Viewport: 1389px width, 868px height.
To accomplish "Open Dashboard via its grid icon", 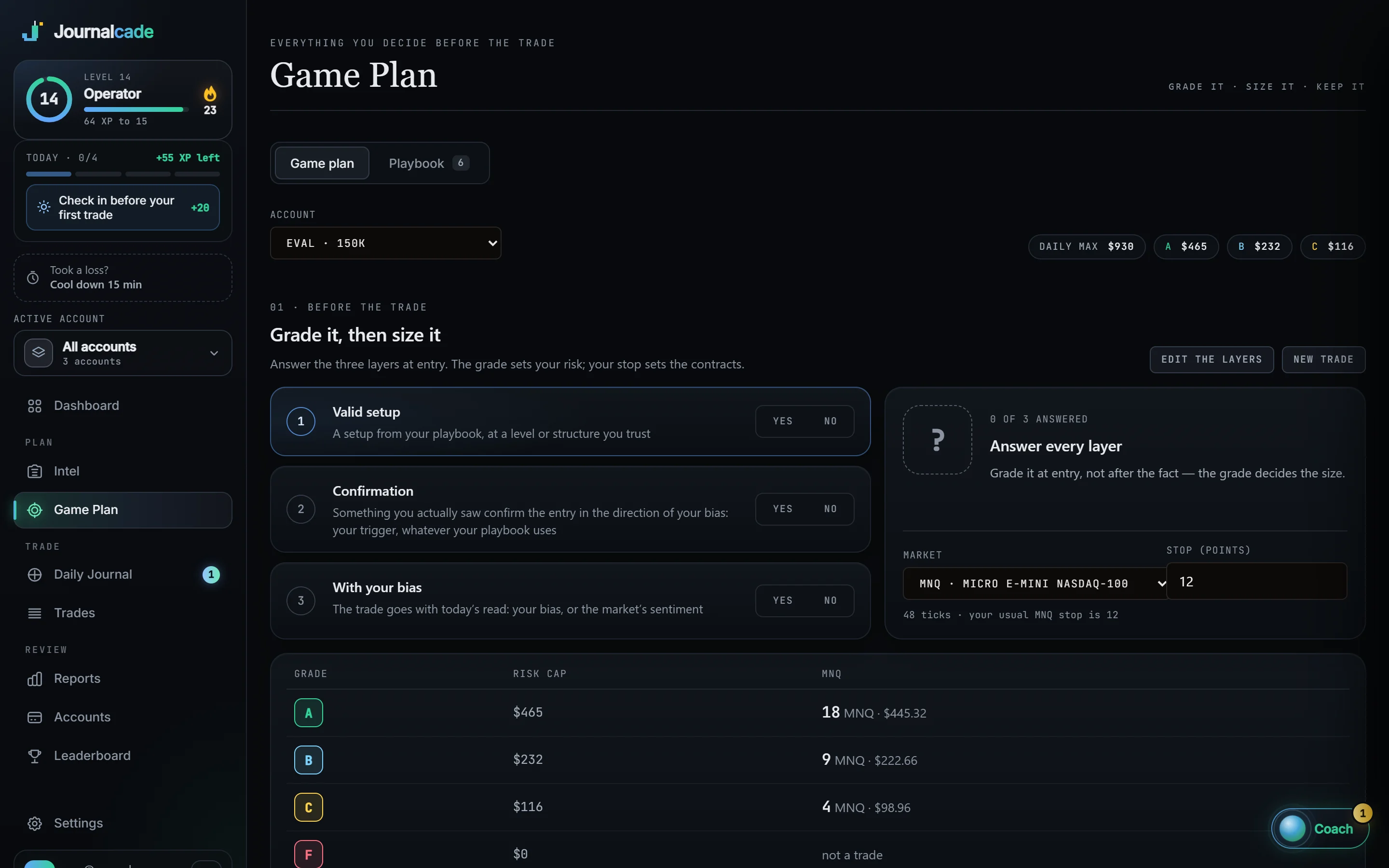I will 34,406.
